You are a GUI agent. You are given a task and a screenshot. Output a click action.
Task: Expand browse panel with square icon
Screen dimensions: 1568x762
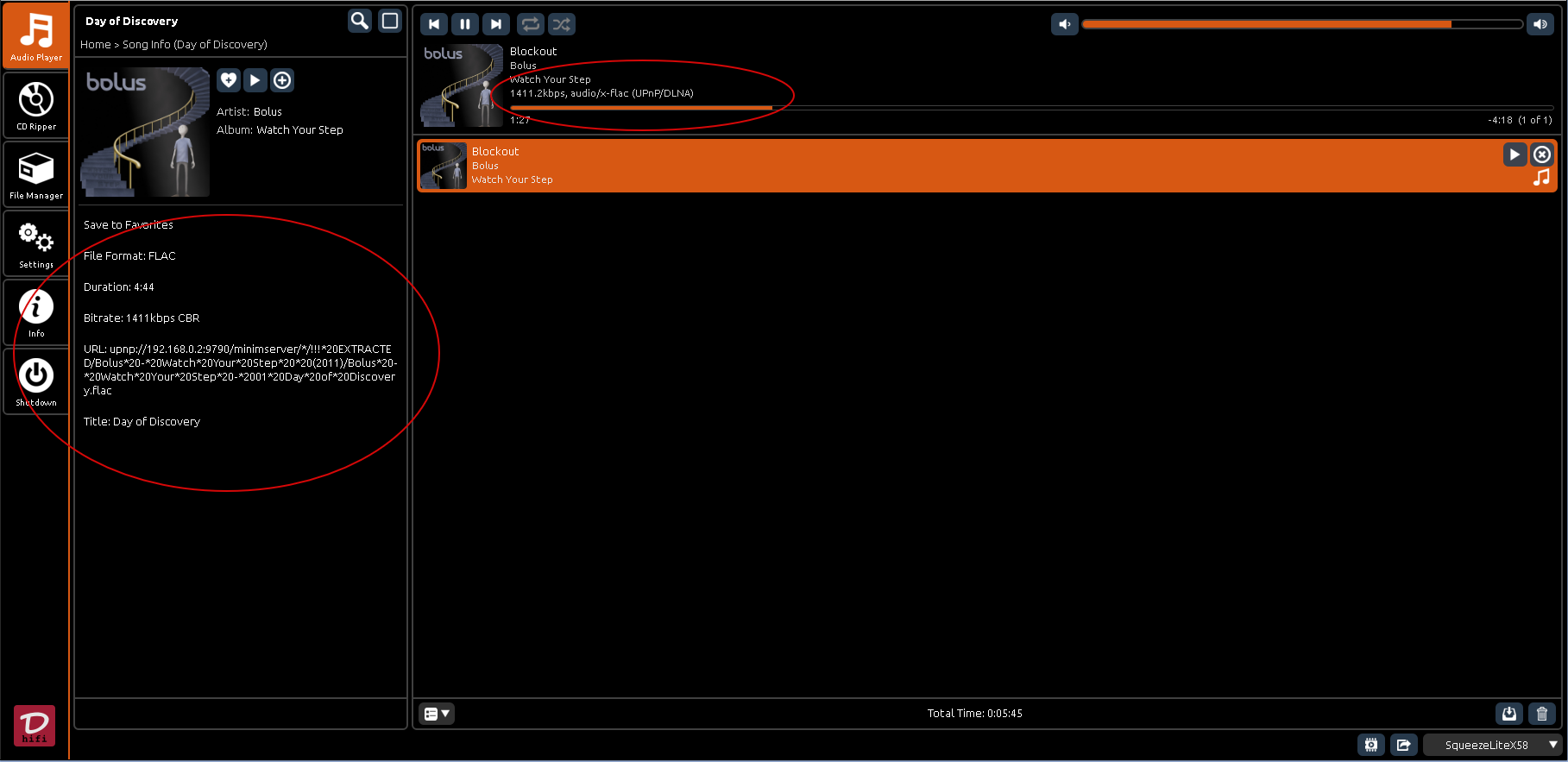390,21
